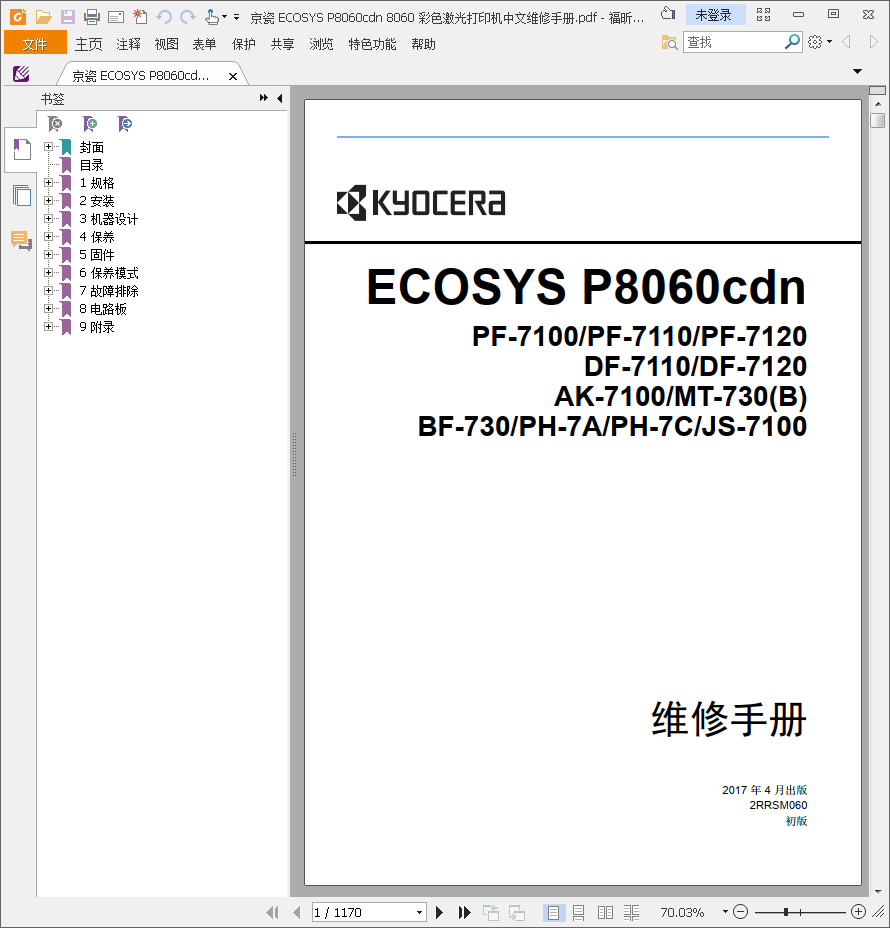Go to the last page button
Screen dimensions: 890x928
pyautogui.click(x=465, y=913)
